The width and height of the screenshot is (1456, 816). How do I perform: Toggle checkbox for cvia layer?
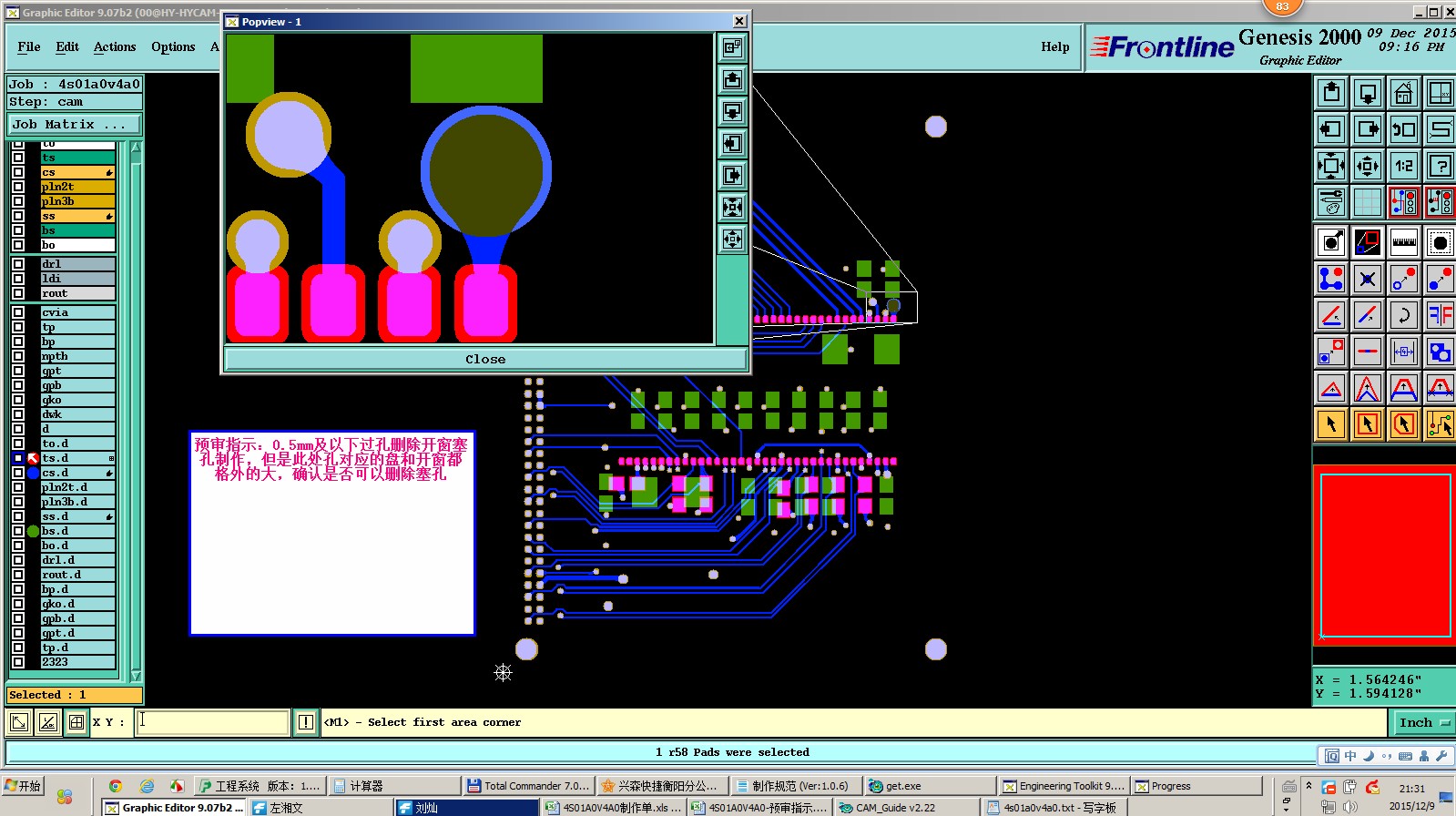click(18, 312)
